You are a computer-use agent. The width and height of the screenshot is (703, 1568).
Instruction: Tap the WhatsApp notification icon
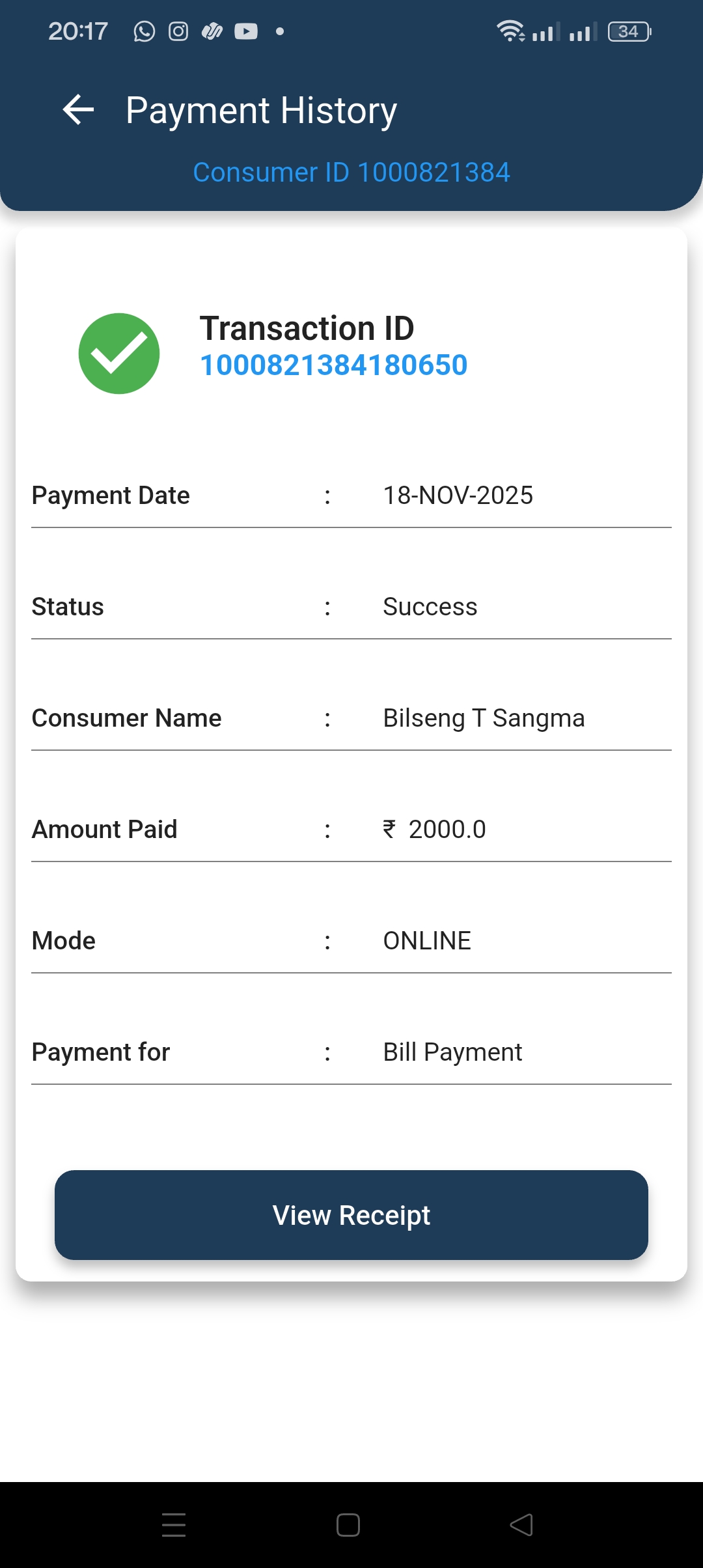[144, 31]
